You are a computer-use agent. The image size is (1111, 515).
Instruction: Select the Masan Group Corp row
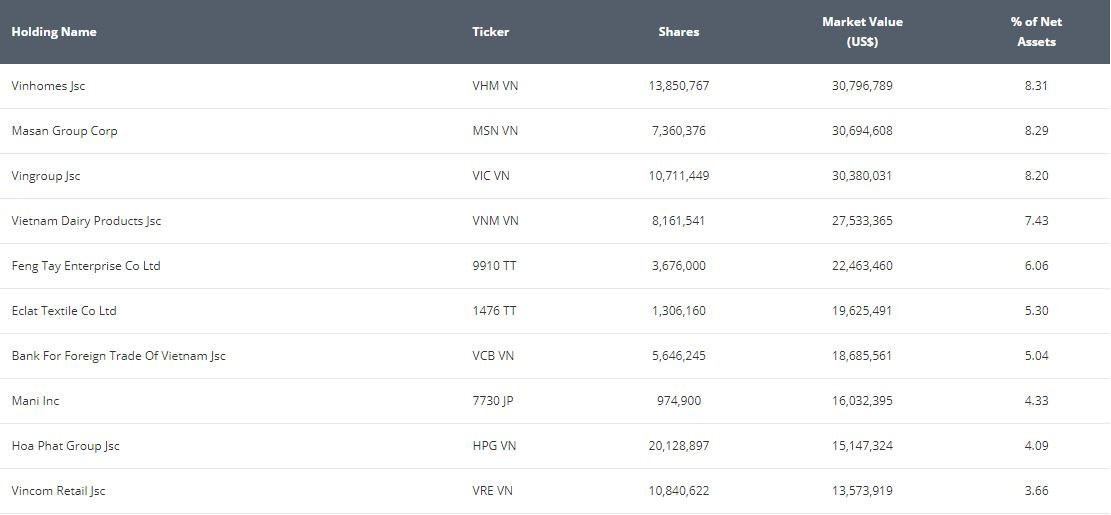pyautogui.click(x=64, y=131)
